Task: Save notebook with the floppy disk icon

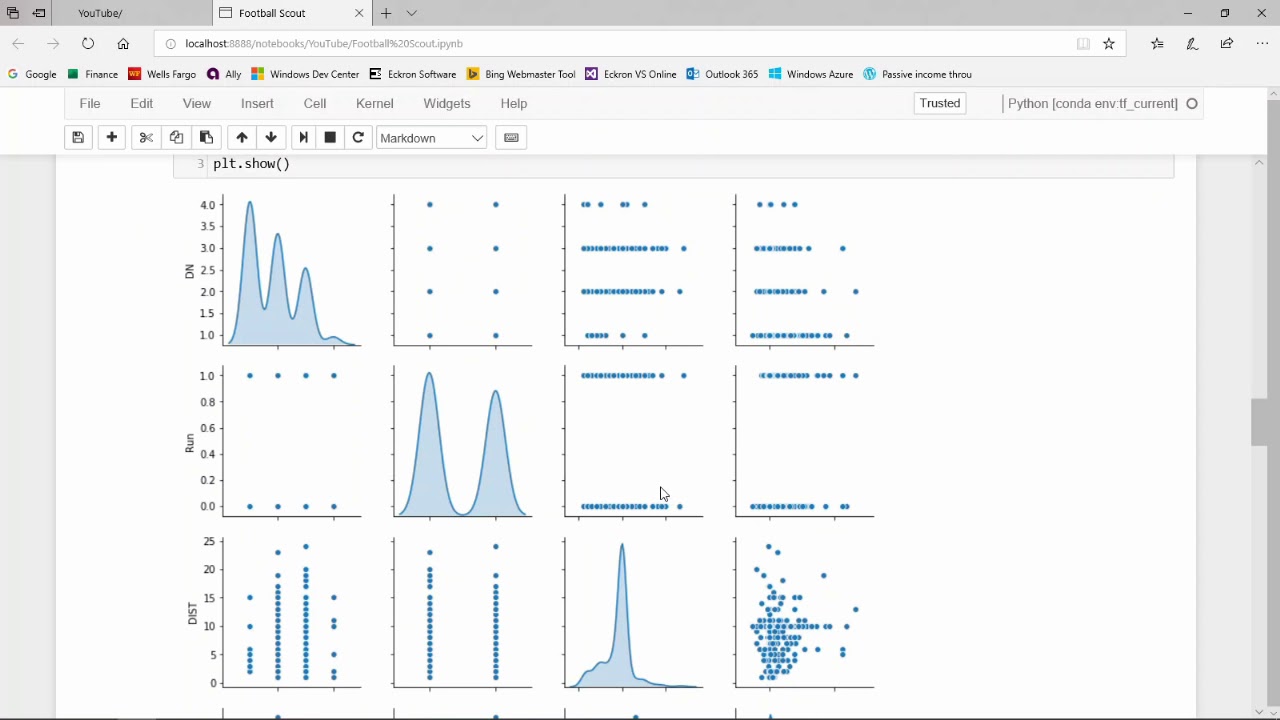Action: (x=78, y=138)
